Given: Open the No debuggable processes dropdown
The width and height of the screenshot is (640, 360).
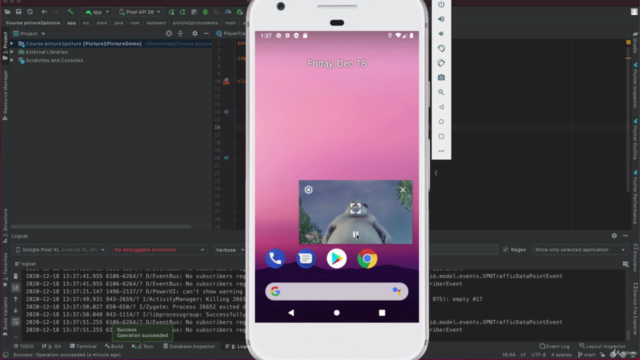Looking at the screenshot, I should click(159, 250).
